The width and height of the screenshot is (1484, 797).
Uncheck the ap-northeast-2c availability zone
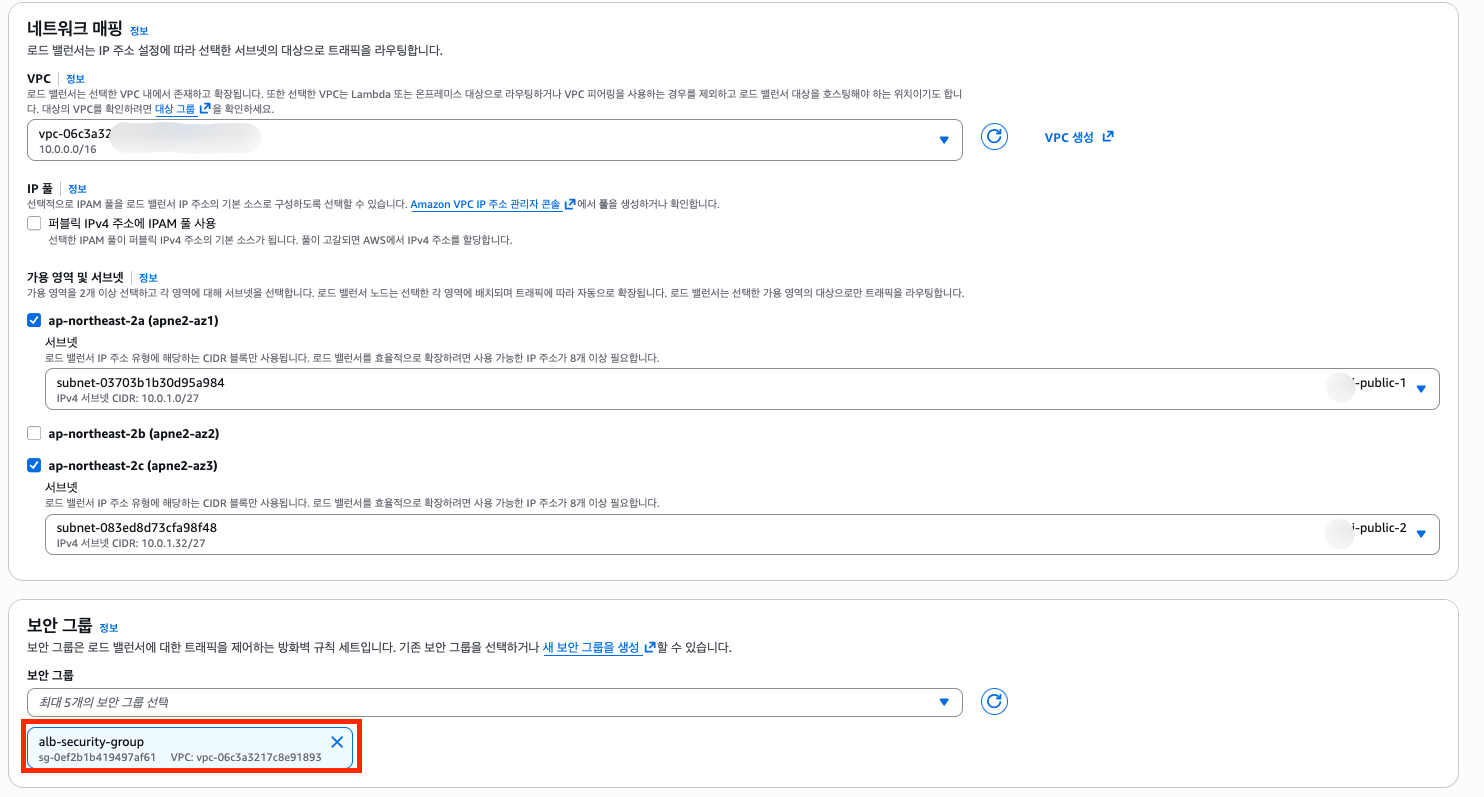click(34, 465)
